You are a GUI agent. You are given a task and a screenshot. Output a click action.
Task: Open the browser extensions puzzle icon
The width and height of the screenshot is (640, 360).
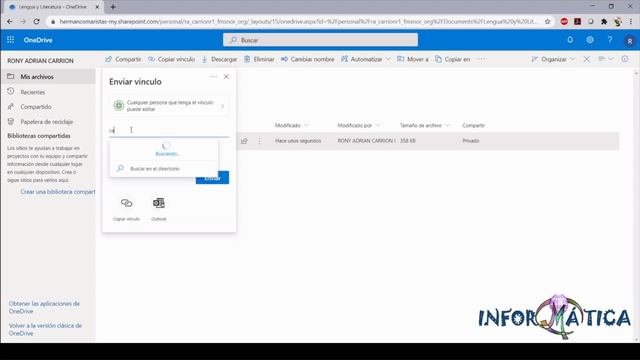pos(604,21)
